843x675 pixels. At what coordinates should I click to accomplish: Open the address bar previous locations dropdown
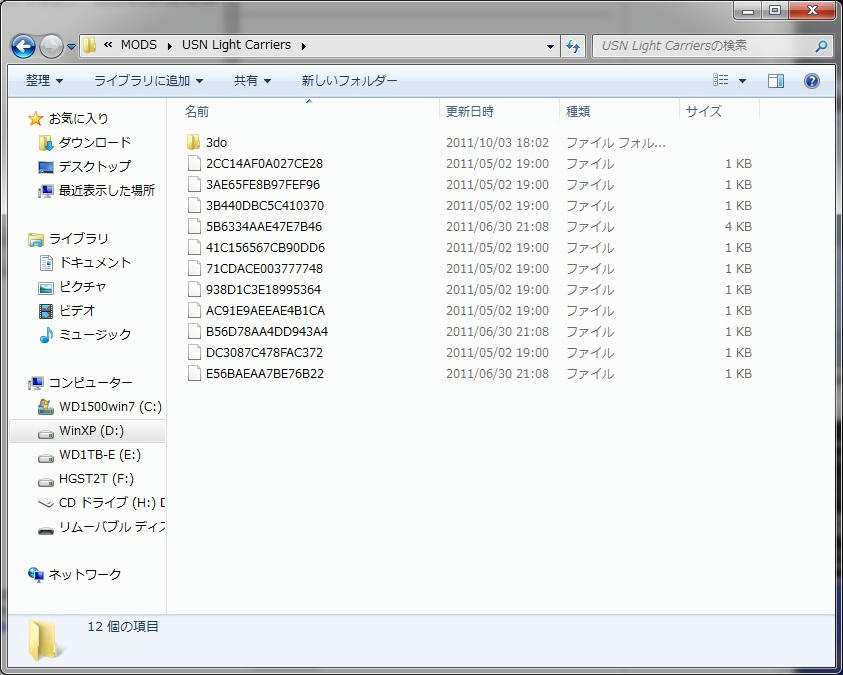pyautogui.click(x=550, y=47)
